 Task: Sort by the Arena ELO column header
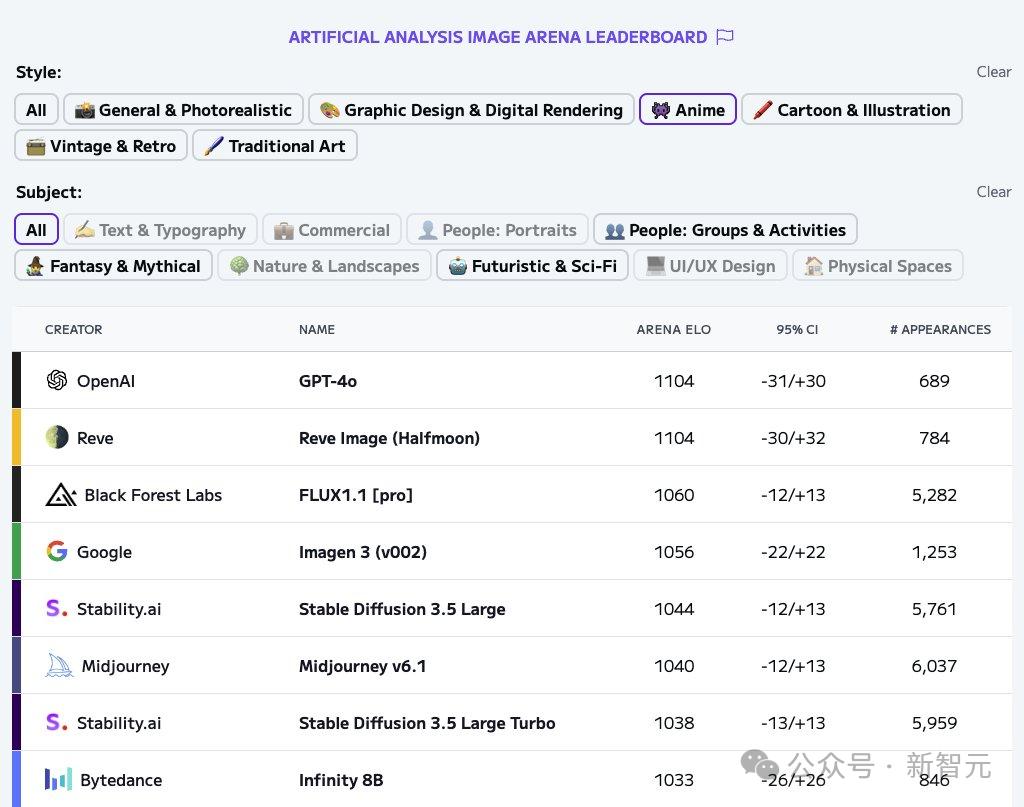674,330
